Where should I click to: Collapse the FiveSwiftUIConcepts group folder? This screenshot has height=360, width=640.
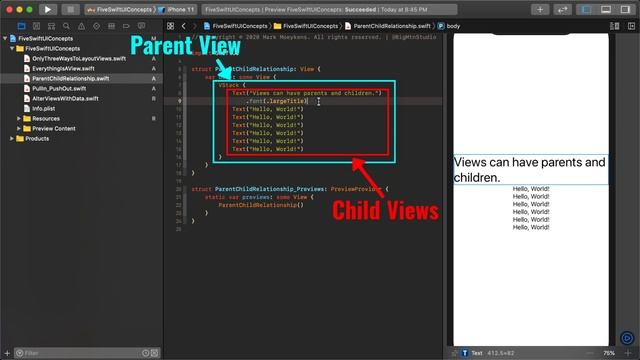pyautogui.click(x=12, y=48)
